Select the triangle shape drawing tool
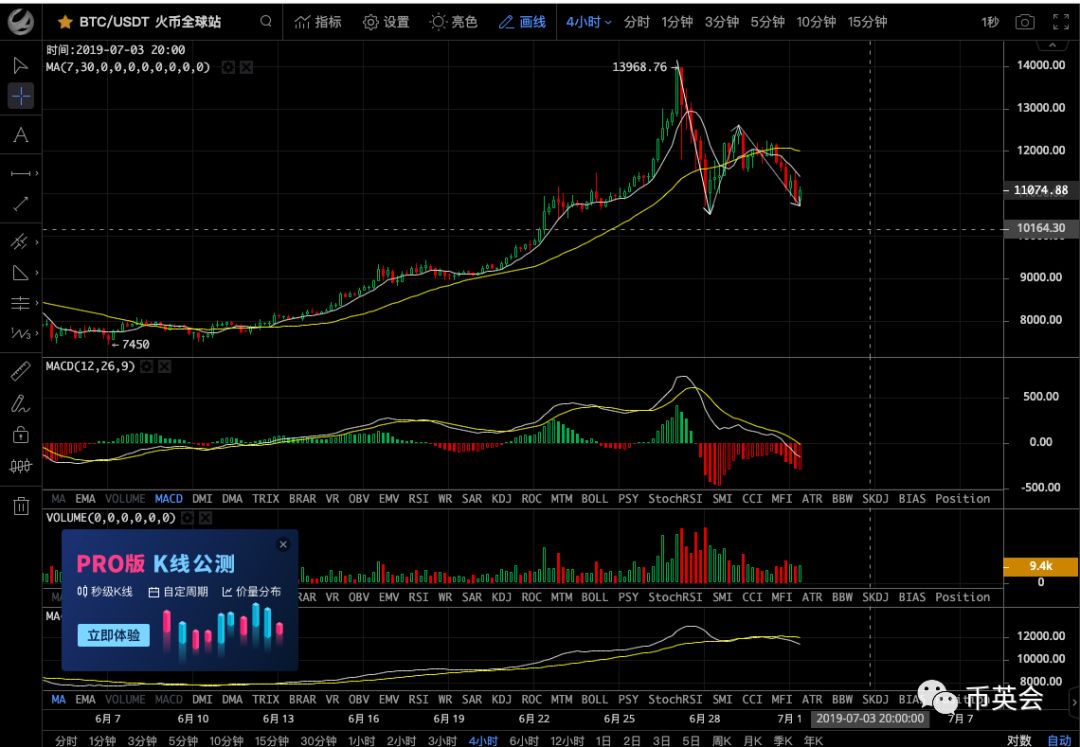This screenshot has width=1080, height=747. pos(20,273)
